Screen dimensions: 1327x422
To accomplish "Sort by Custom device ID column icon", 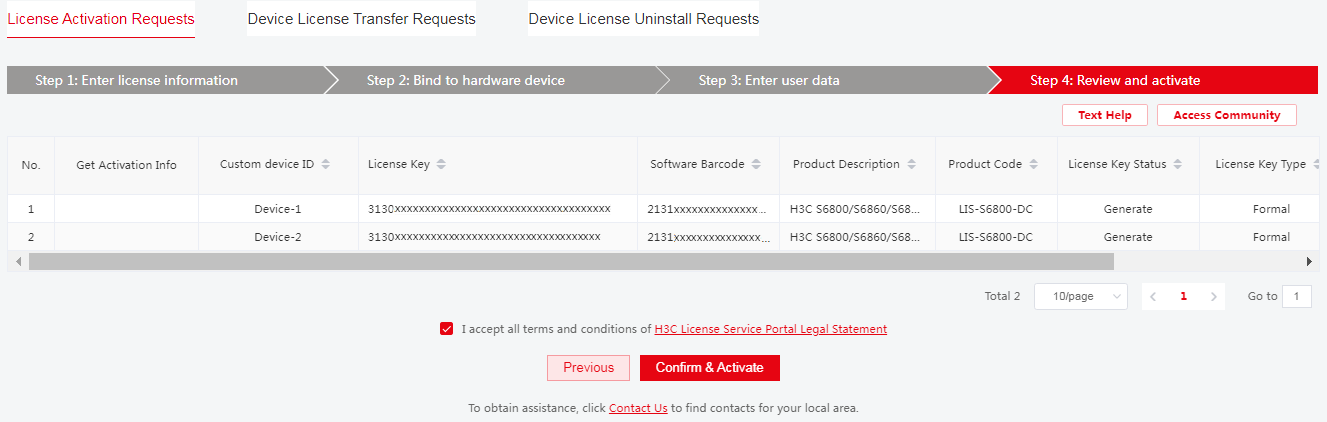I will click(x=325, y=164).
